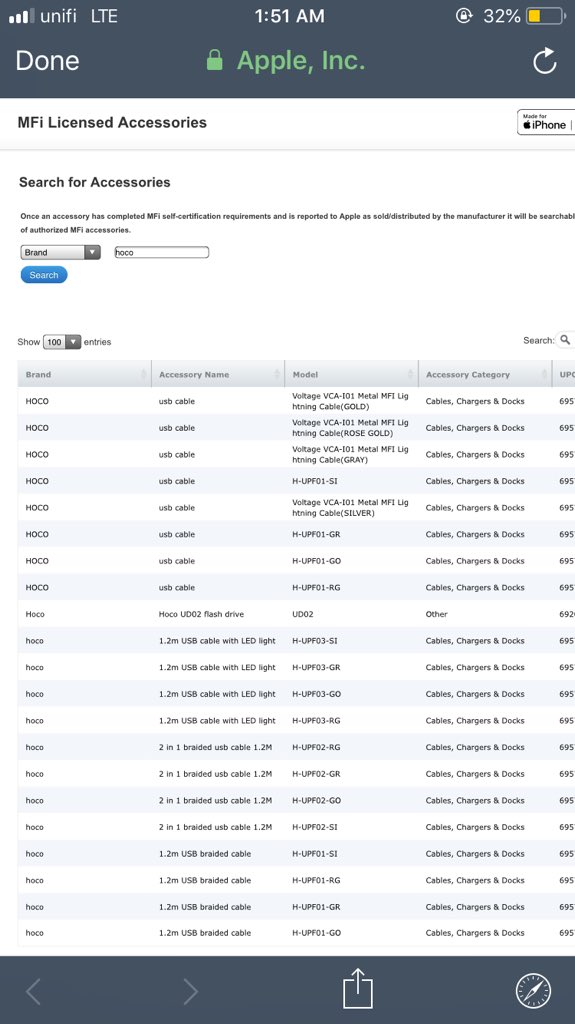Screen dimensions: 575x1024
Task: Click the UD02 model cell
Action: (x=303, y=614)
